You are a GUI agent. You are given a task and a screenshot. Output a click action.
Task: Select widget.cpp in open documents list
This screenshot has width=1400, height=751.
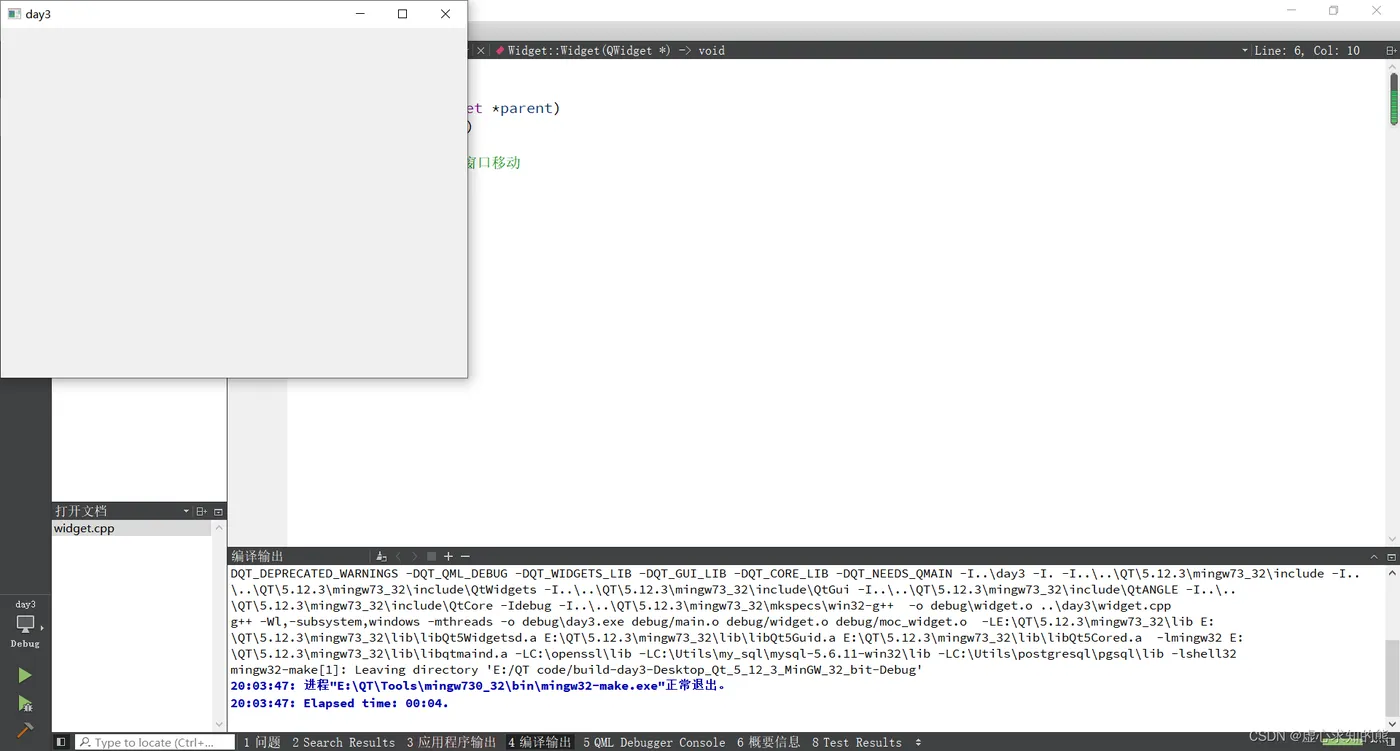click(x=131, y=528)
